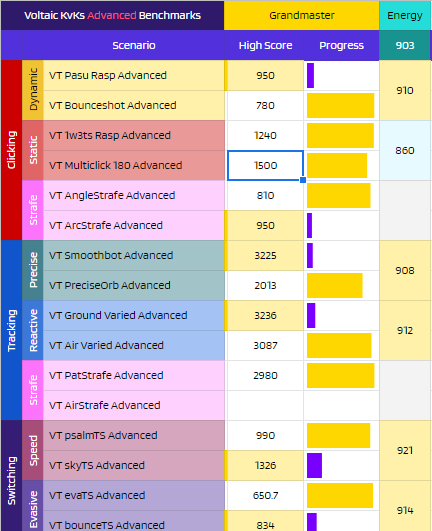Select the Speed subcategory label
The height and width of the screenshot is (531, 432).
[33, 450]
